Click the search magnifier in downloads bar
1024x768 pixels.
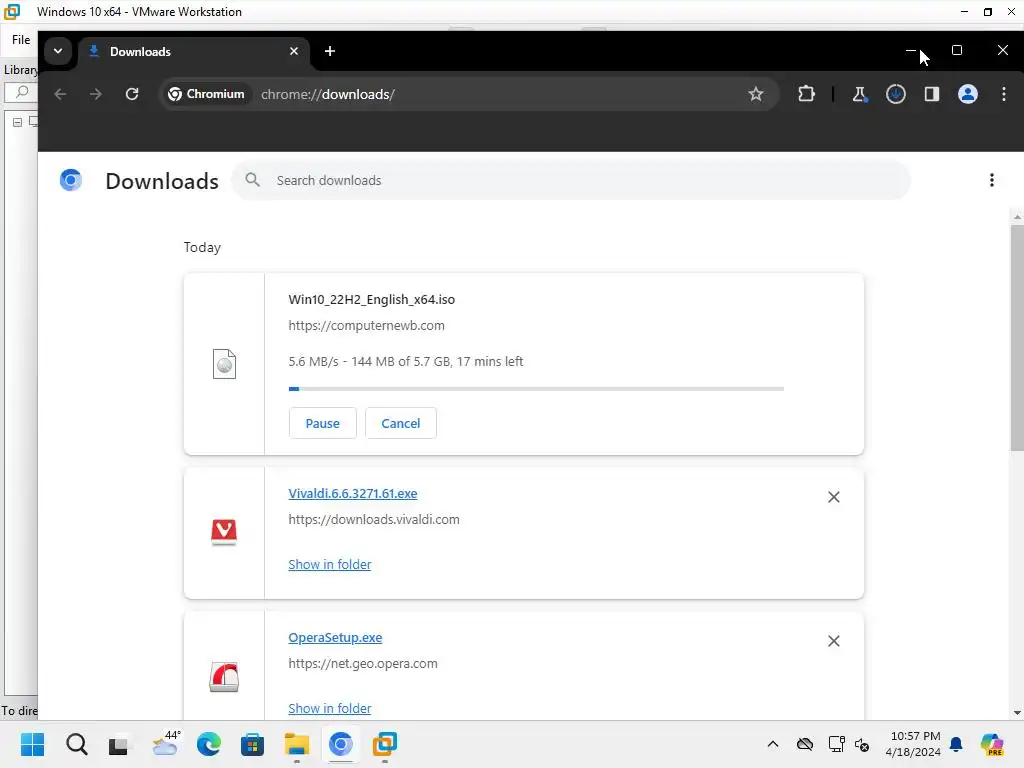pyautogui.click(x=252, y=180)
